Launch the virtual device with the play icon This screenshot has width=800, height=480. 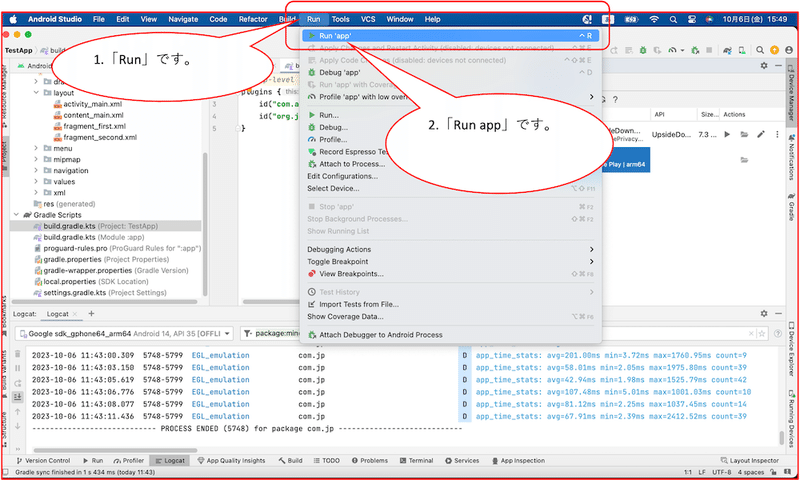point(727,135)
